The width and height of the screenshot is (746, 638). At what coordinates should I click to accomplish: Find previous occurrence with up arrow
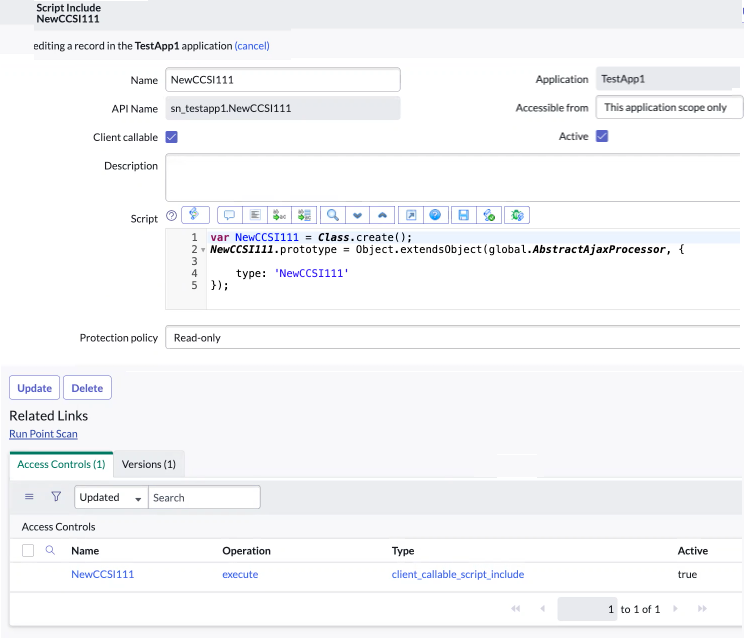coord(383,215)
